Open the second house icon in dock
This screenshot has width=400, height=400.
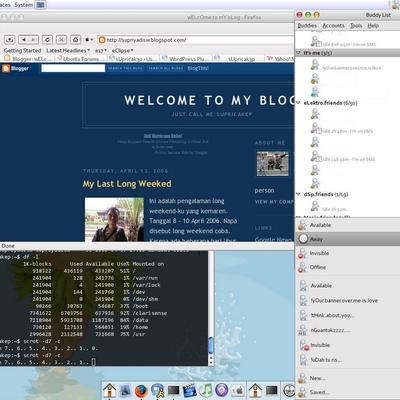(x=255, y=390)
